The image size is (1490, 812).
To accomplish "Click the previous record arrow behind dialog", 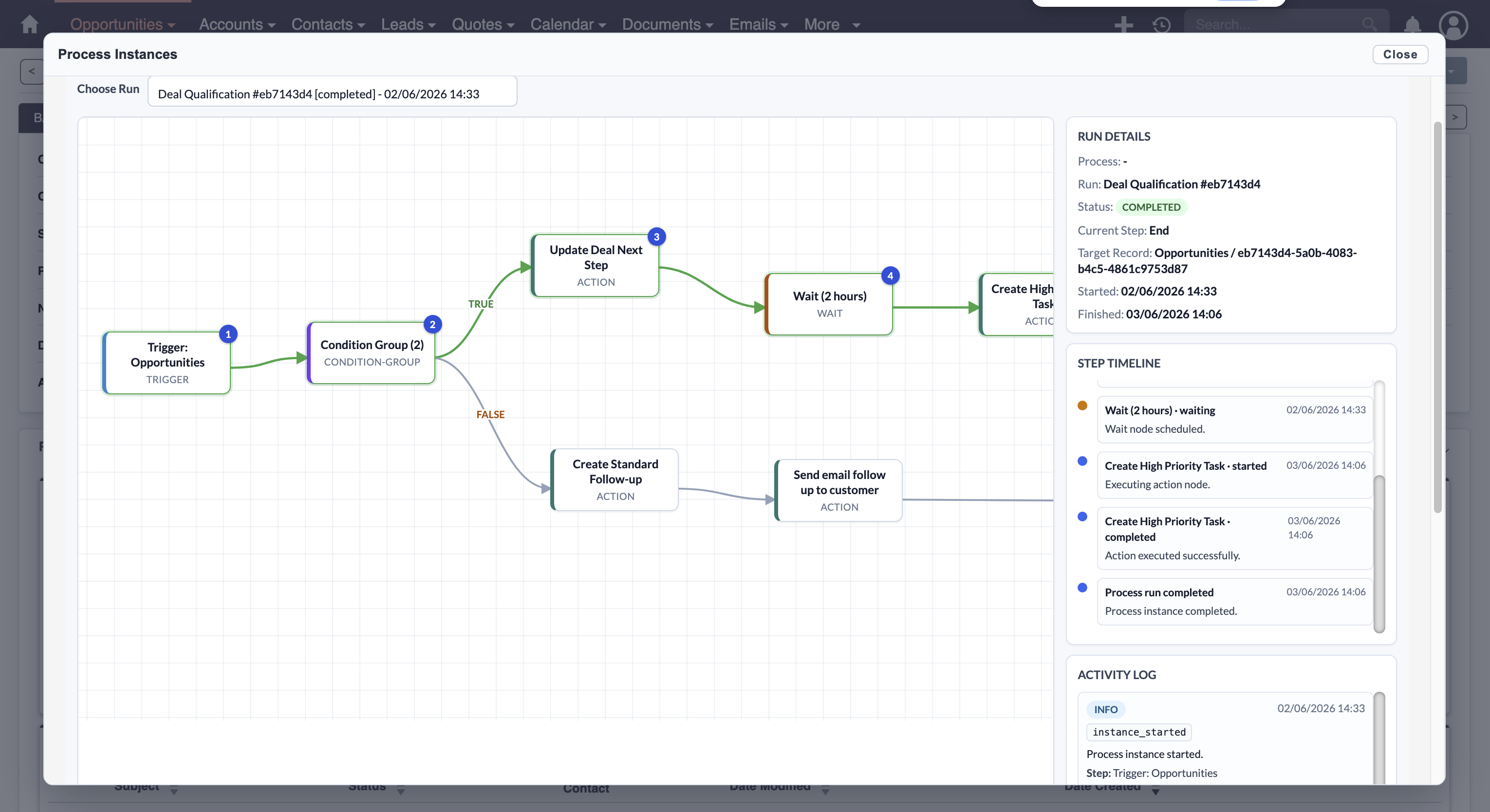I will (x=32, y=71).
